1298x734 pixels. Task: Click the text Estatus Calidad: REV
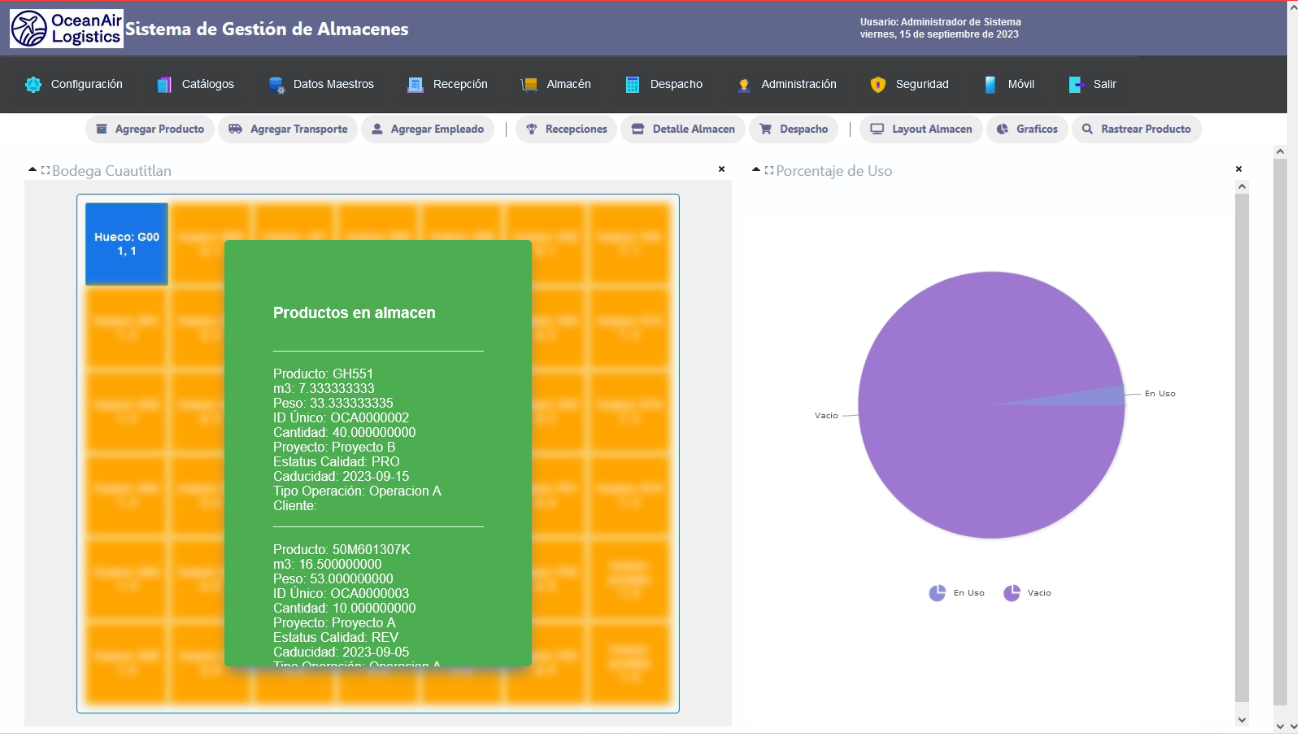[x=336, y=638]
